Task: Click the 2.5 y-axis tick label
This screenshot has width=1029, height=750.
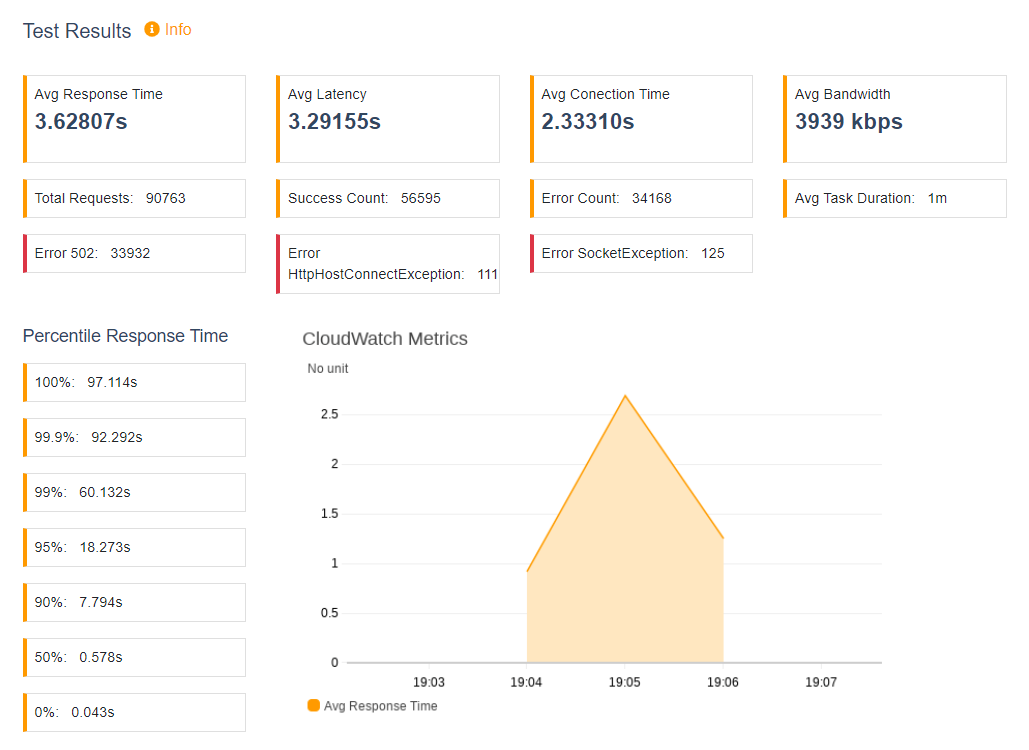Action: [329, 414]
